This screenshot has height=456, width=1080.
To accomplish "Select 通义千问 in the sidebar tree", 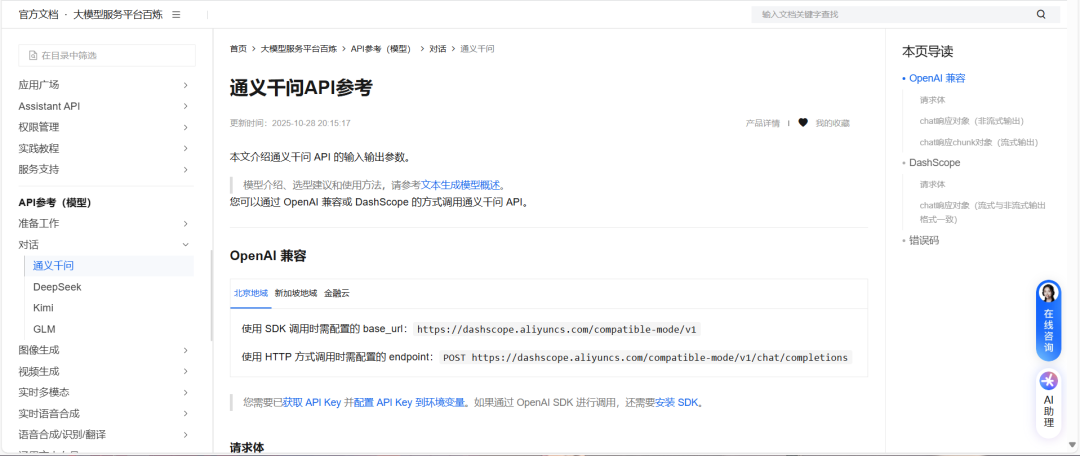I will pos(109,266).
